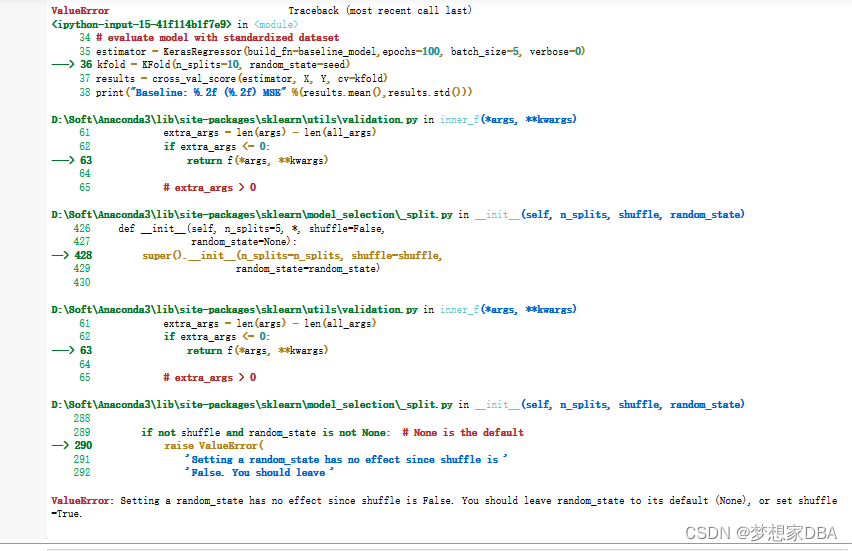Click second sklearn\utils\validation.py file path
Viewport: 852px width, 551px height.
(x=234, y=310)
